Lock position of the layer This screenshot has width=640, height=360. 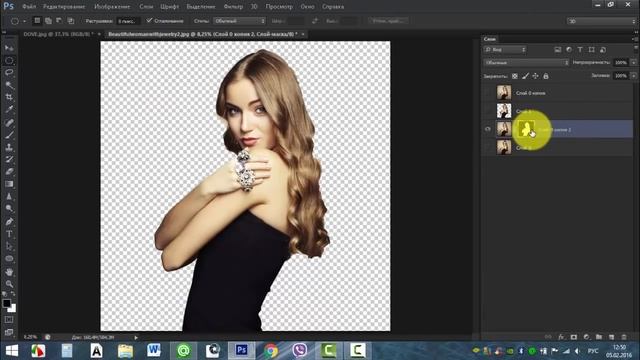pos(536,76)
